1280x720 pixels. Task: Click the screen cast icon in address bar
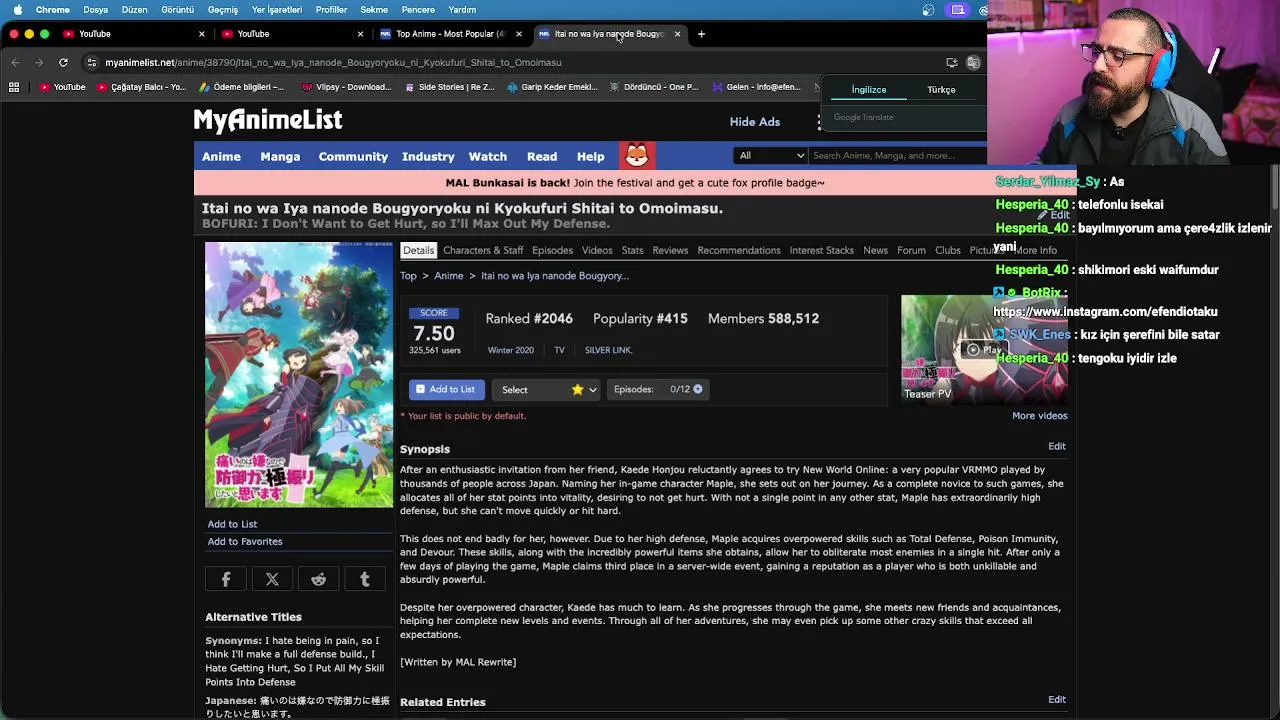pyautogui.click(x=951, y=62)
